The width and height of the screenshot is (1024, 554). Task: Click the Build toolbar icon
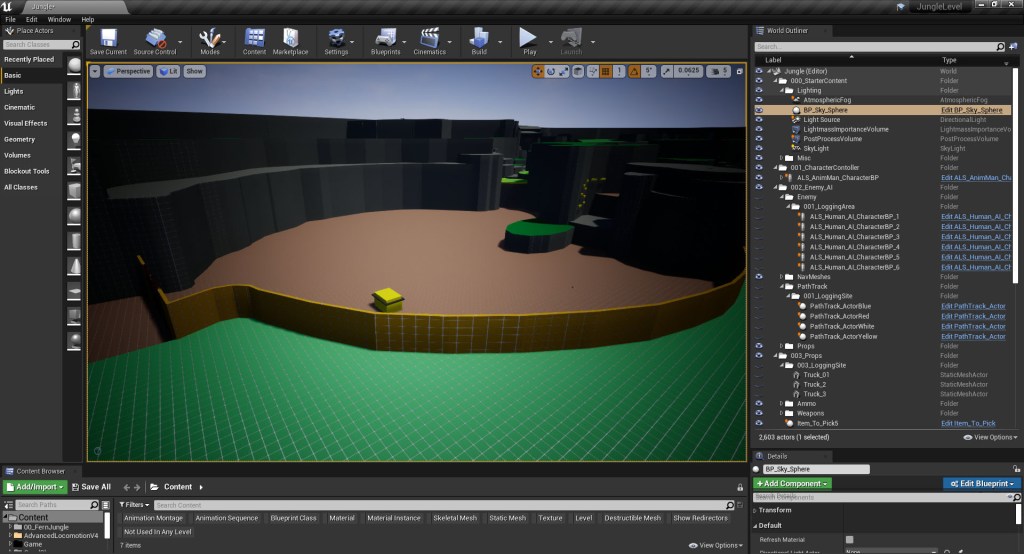coord(479,39)
